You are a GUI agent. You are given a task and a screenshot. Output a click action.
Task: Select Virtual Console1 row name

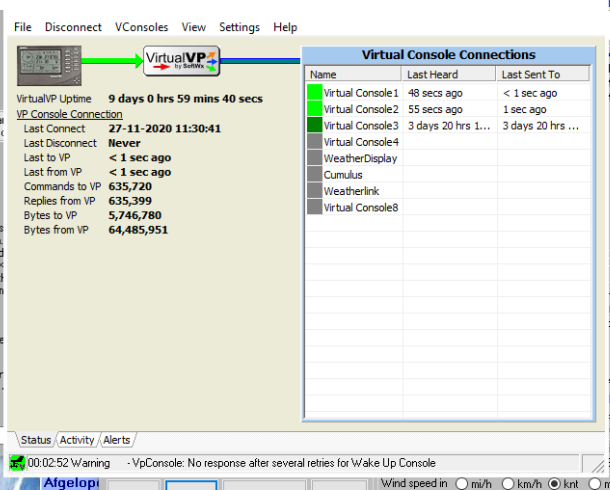tap(361, 93)
